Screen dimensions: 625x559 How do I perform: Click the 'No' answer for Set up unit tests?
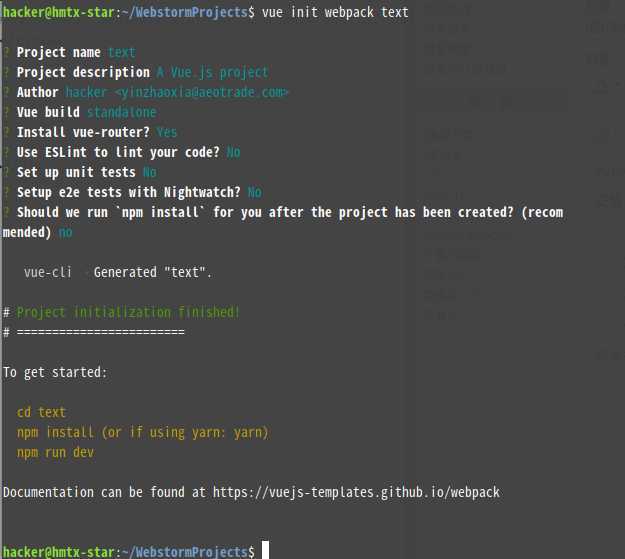pyautogui.click(x=150, y=172)
